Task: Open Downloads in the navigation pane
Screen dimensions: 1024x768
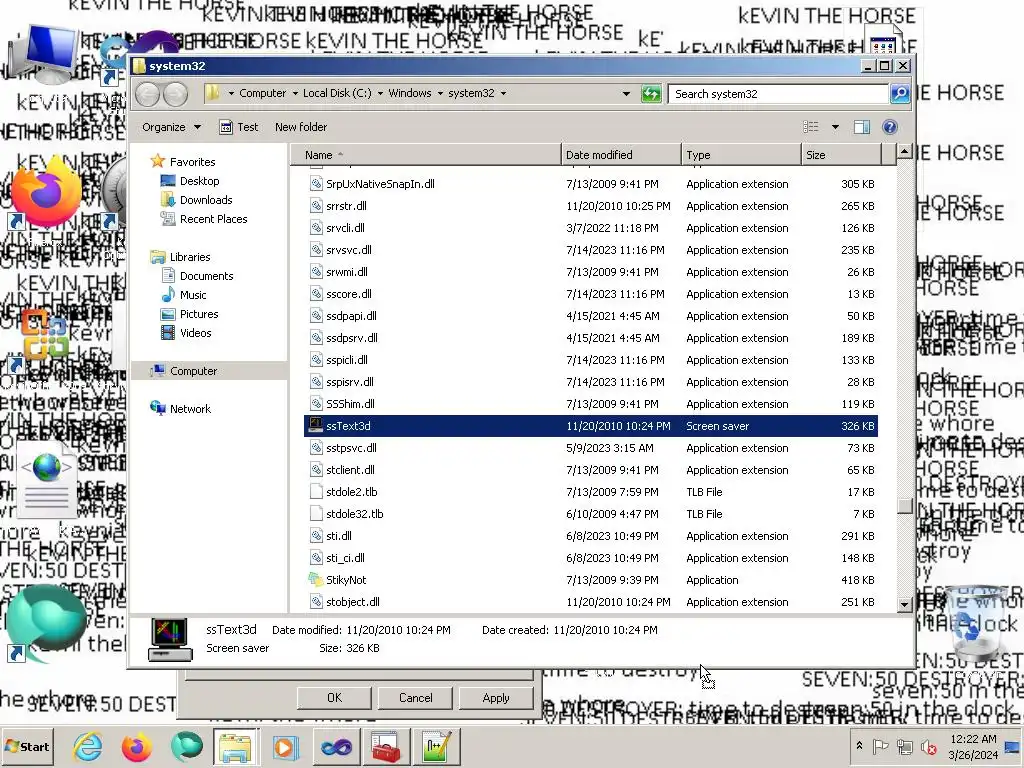Action: pos(206,200)
